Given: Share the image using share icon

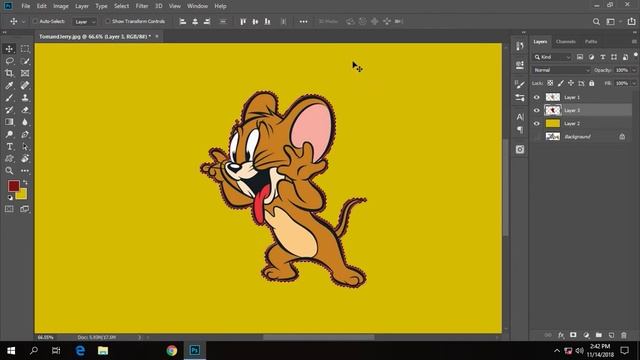Looking at the screenshot, I should 631,21.
